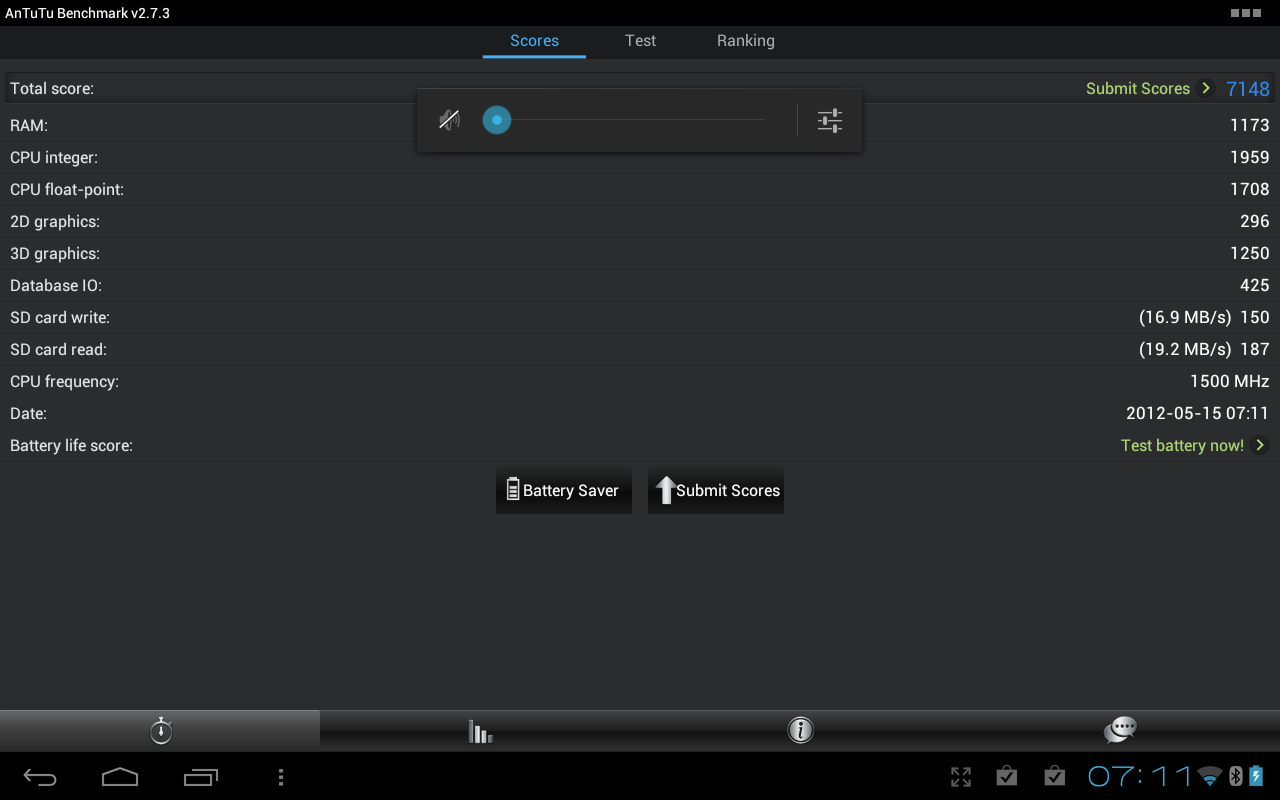The width and height of the screenshot is (1280, 800).
Task: Expand chevron beside green Submit Scores
Action: coord(1206,88)
